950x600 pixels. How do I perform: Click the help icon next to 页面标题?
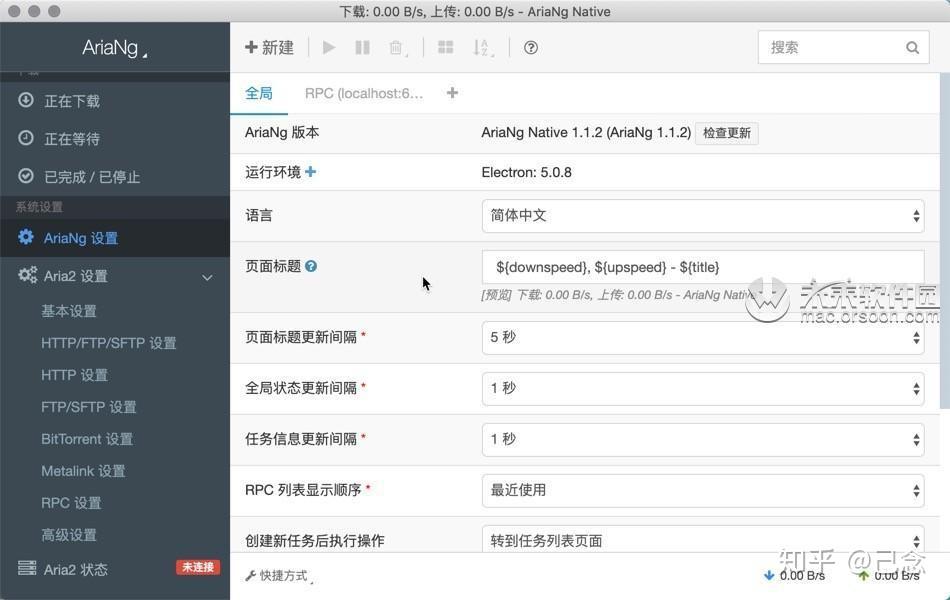(310, 266)
